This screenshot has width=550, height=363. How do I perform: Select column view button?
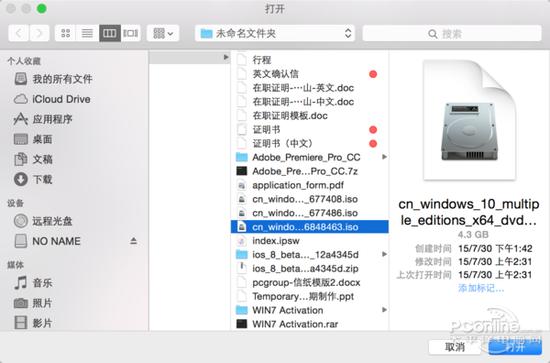[109, 33]
